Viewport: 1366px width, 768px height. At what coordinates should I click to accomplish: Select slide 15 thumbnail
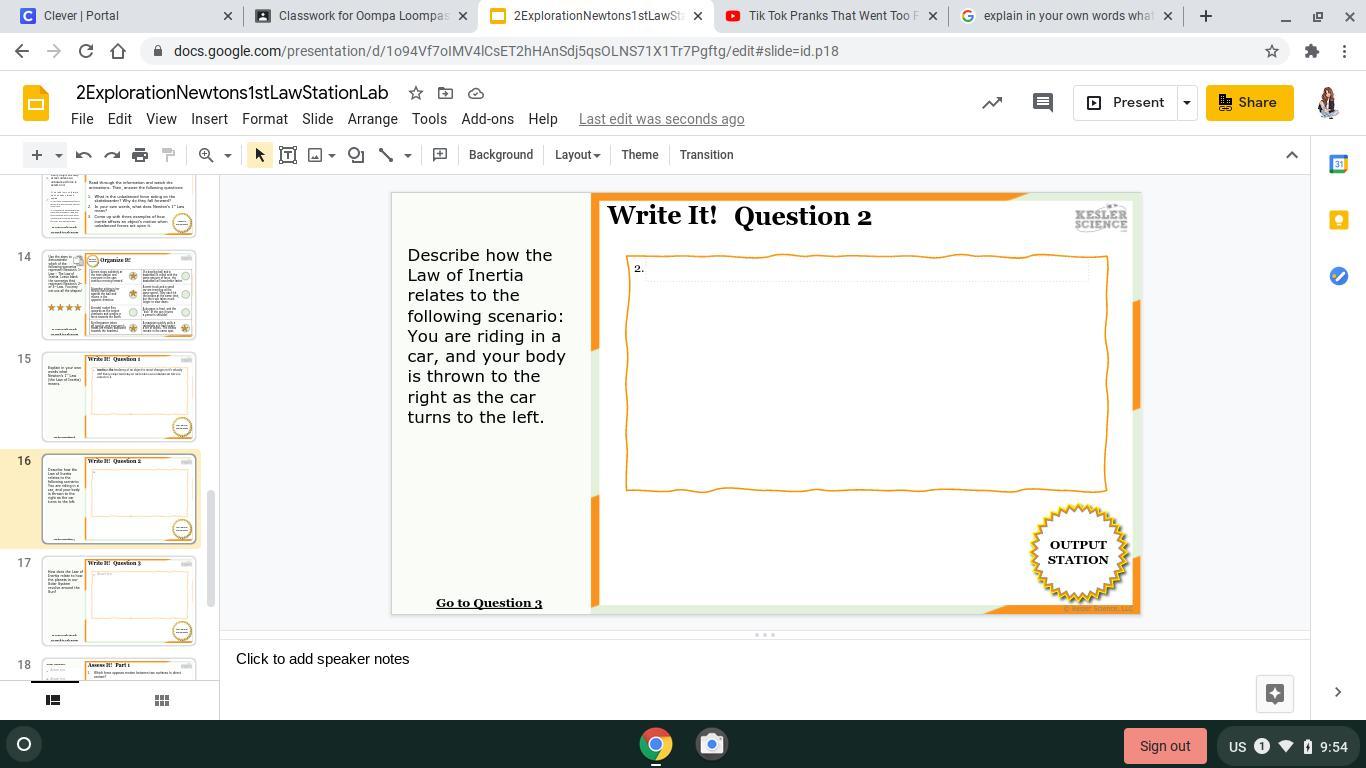coord(119,397)
